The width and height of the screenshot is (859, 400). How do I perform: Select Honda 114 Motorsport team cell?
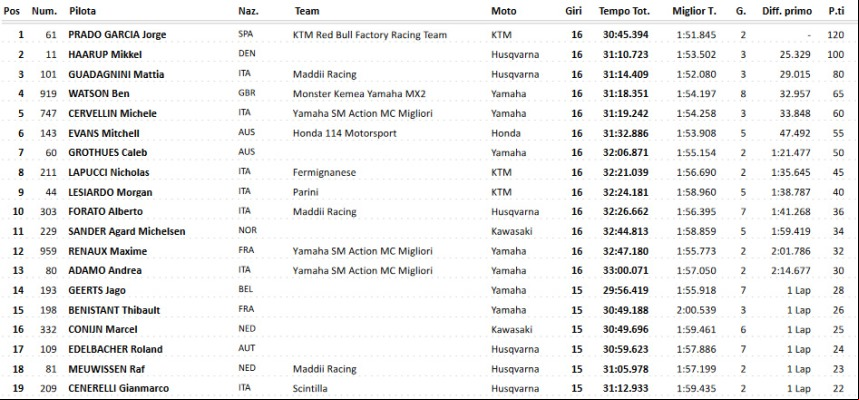click(345, 133)
